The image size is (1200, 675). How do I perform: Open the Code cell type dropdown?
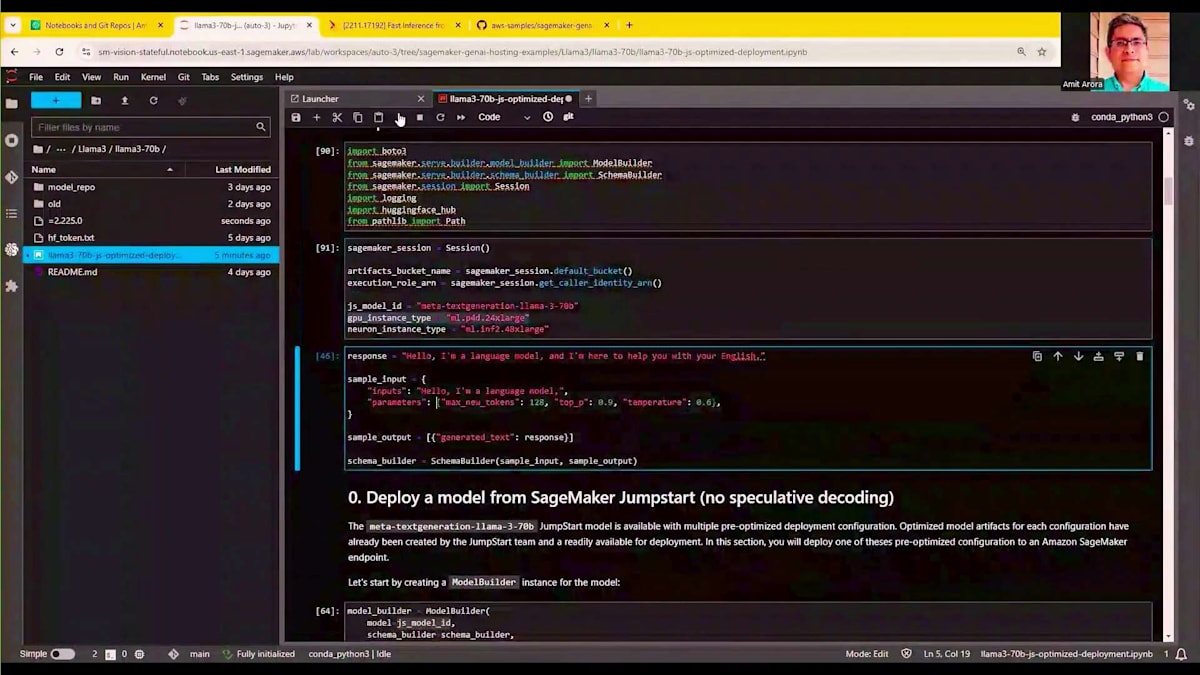pyautogui.click(x=504, y=117)
